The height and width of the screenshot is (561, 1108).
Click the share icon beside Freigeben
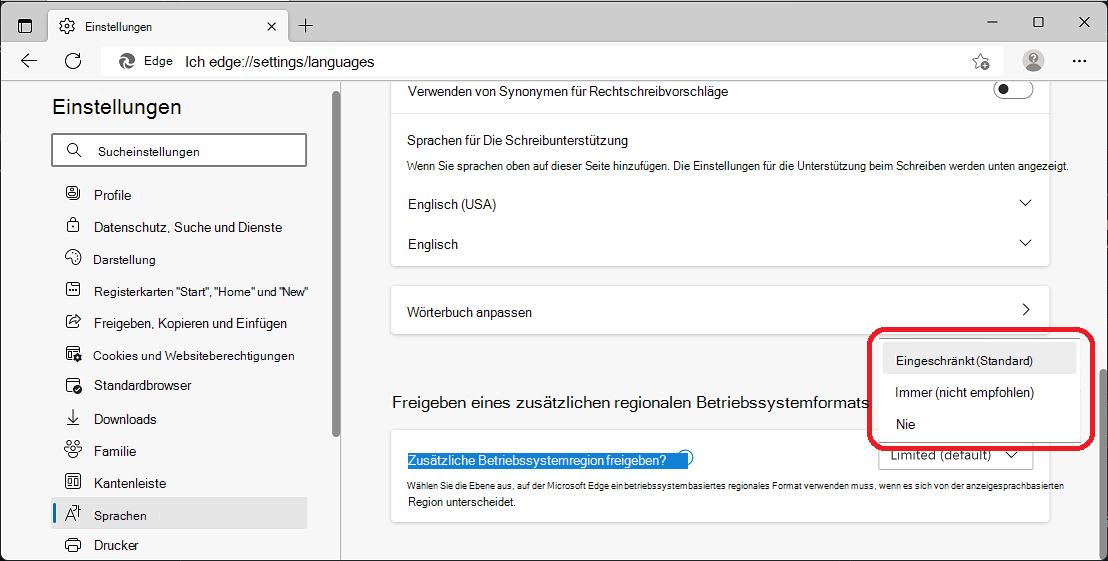[73, 321]
